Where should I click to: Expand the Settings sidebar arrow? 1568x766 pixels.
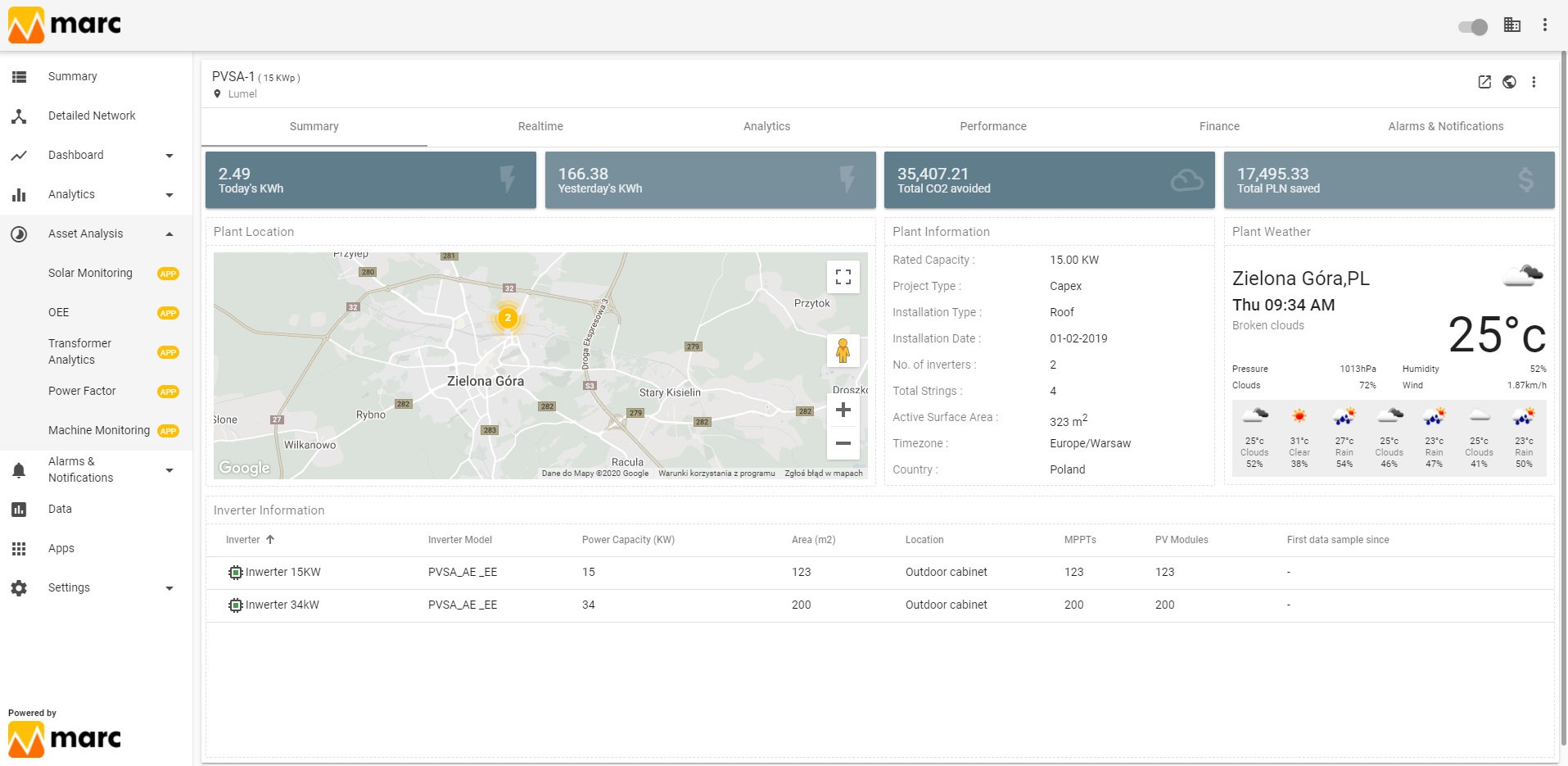coord(169,588)
